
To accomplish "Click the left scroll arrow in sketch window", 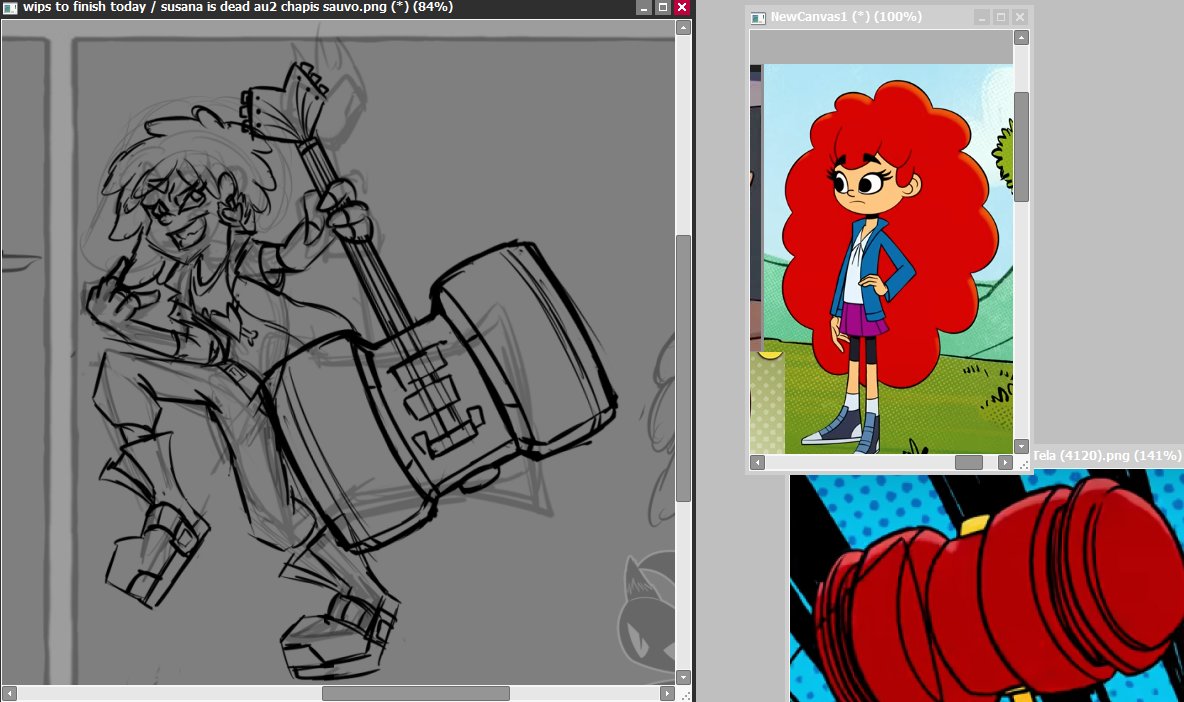I will 9,693.
